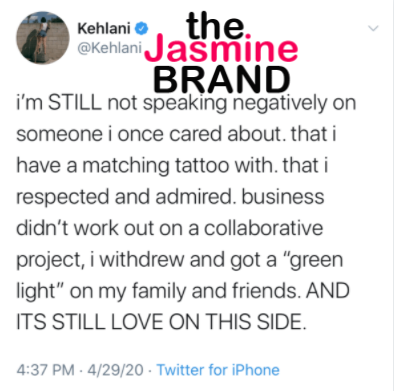Click the phrase "someone i once cared about"
Image resolution: width=394 pixels, height=391 pixels.
pos(151,134)
